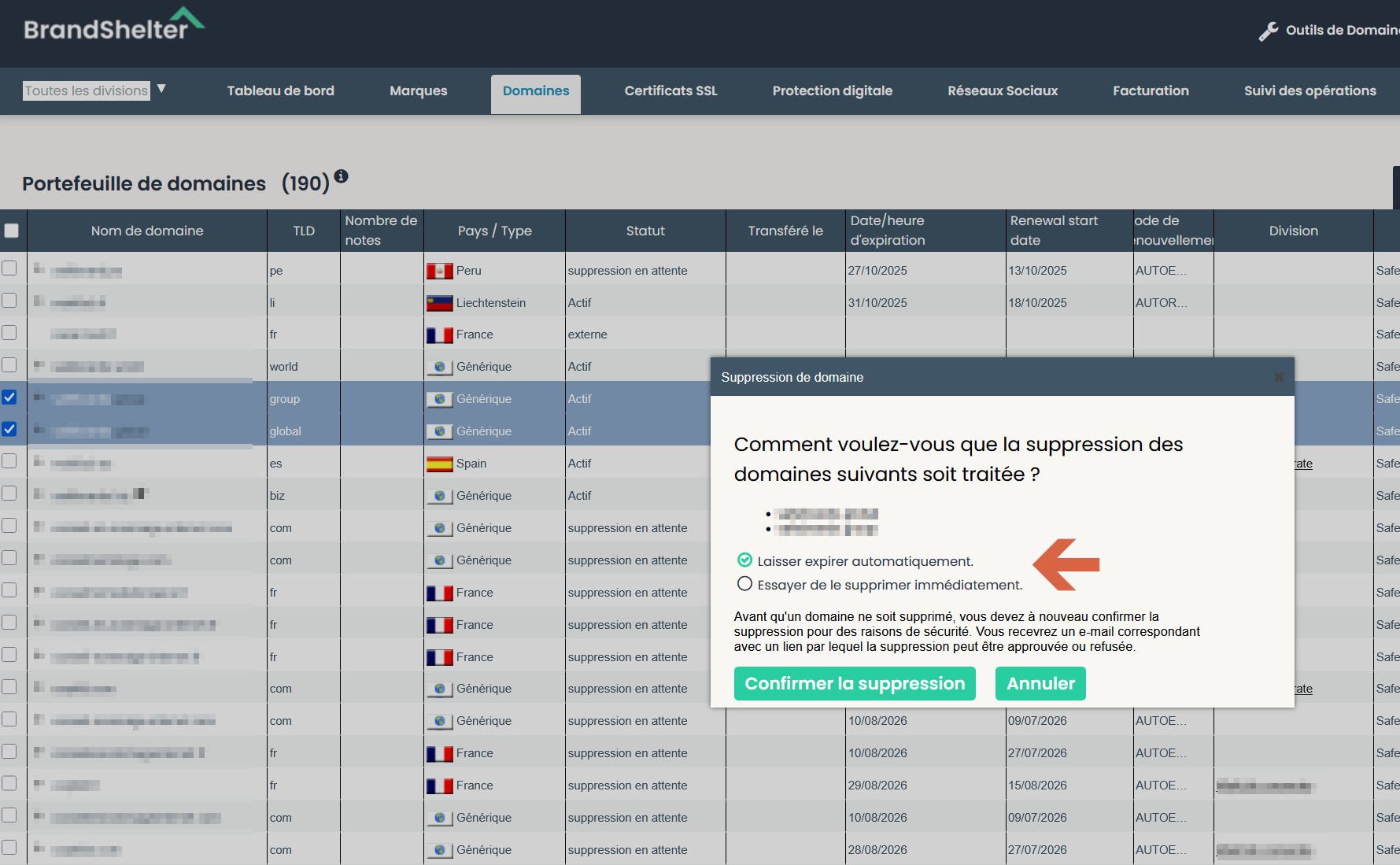Screen dimensions: 1400x865
Task: Select Laisser expirer automatiquement option
Action: coord(744,560)
